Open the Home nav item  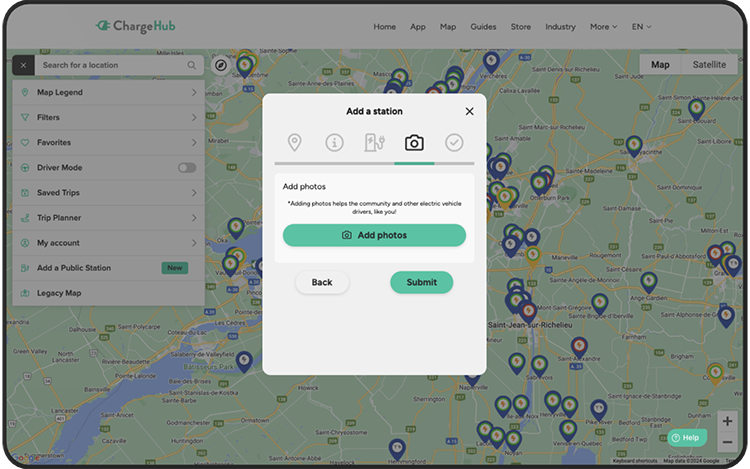pos(385,27)
